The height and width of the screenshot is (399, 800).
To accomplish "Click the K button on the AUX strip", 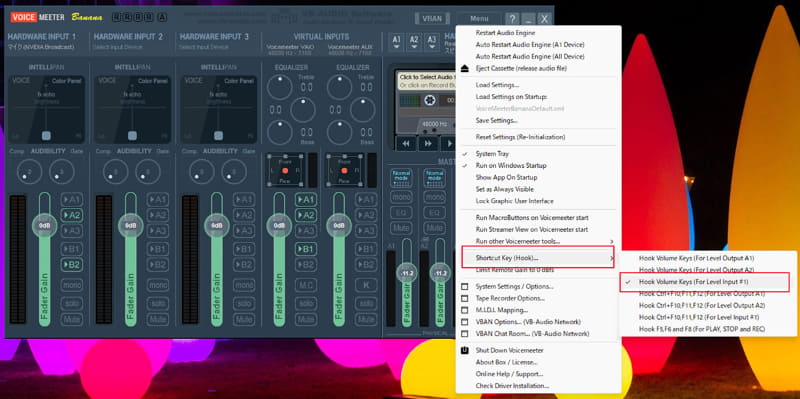I will [x=366, y=285].
